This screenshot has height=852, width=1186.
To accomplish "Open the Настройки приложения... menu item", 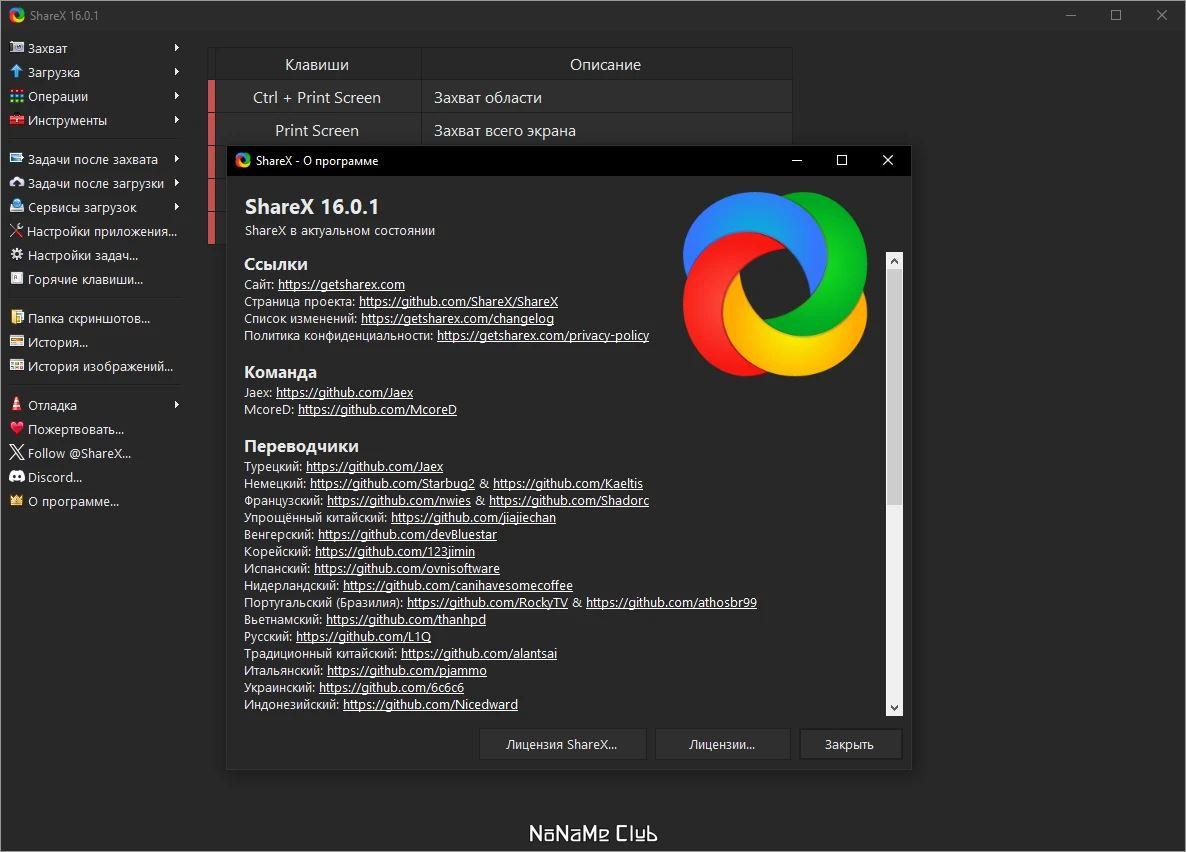I will pos(94,232).
